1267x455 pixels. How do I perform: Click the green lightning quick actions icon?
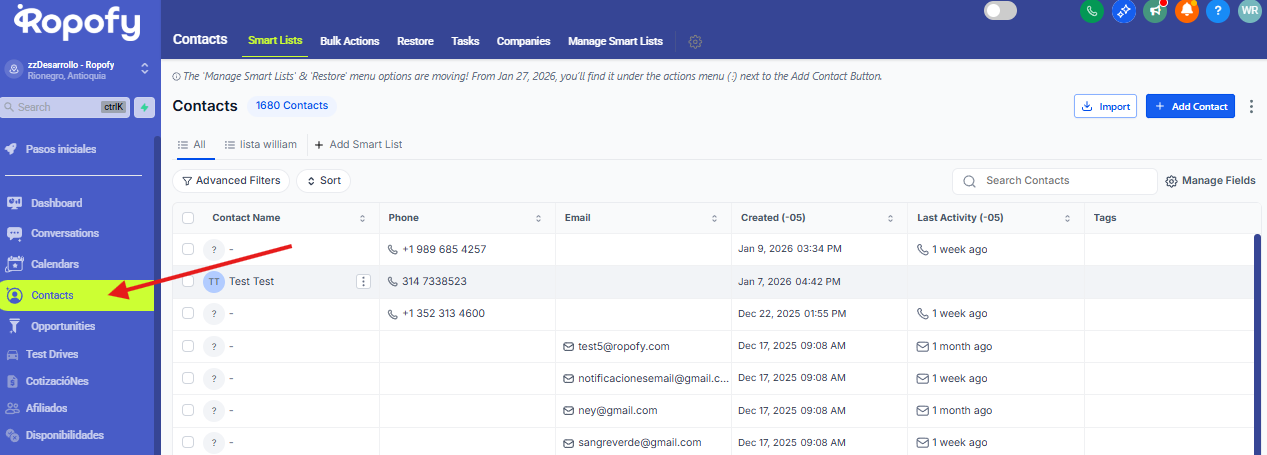point(144,107)
